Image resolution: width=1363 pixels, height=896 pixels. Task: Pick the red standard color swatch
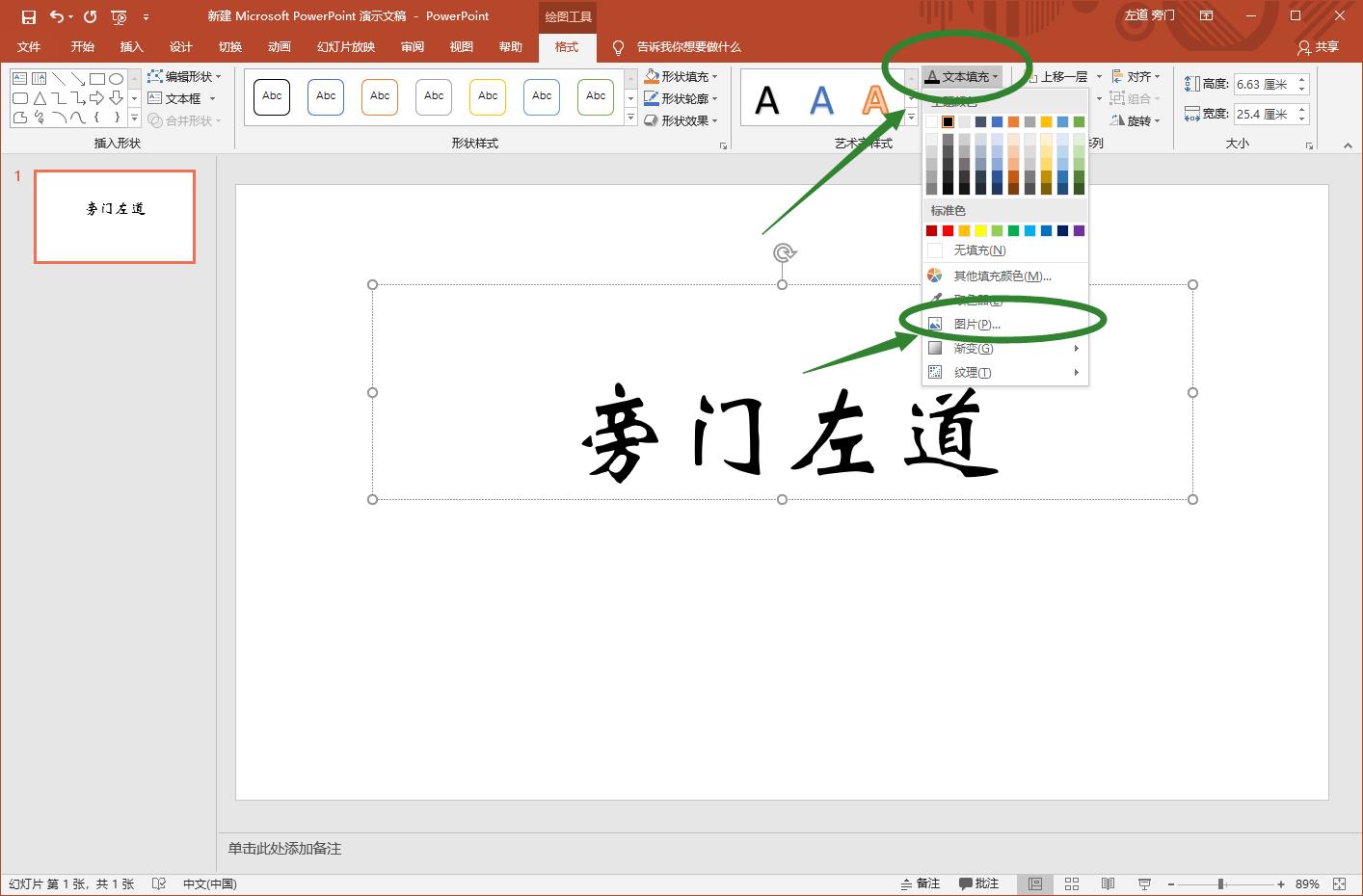pos(948,230)
